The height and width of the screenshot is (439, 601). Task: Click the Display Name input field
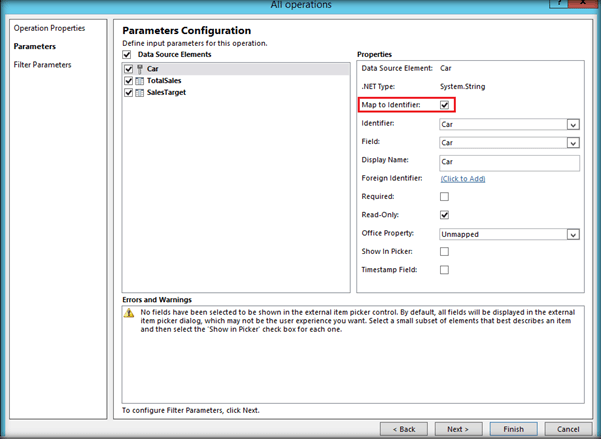[509, 163]
